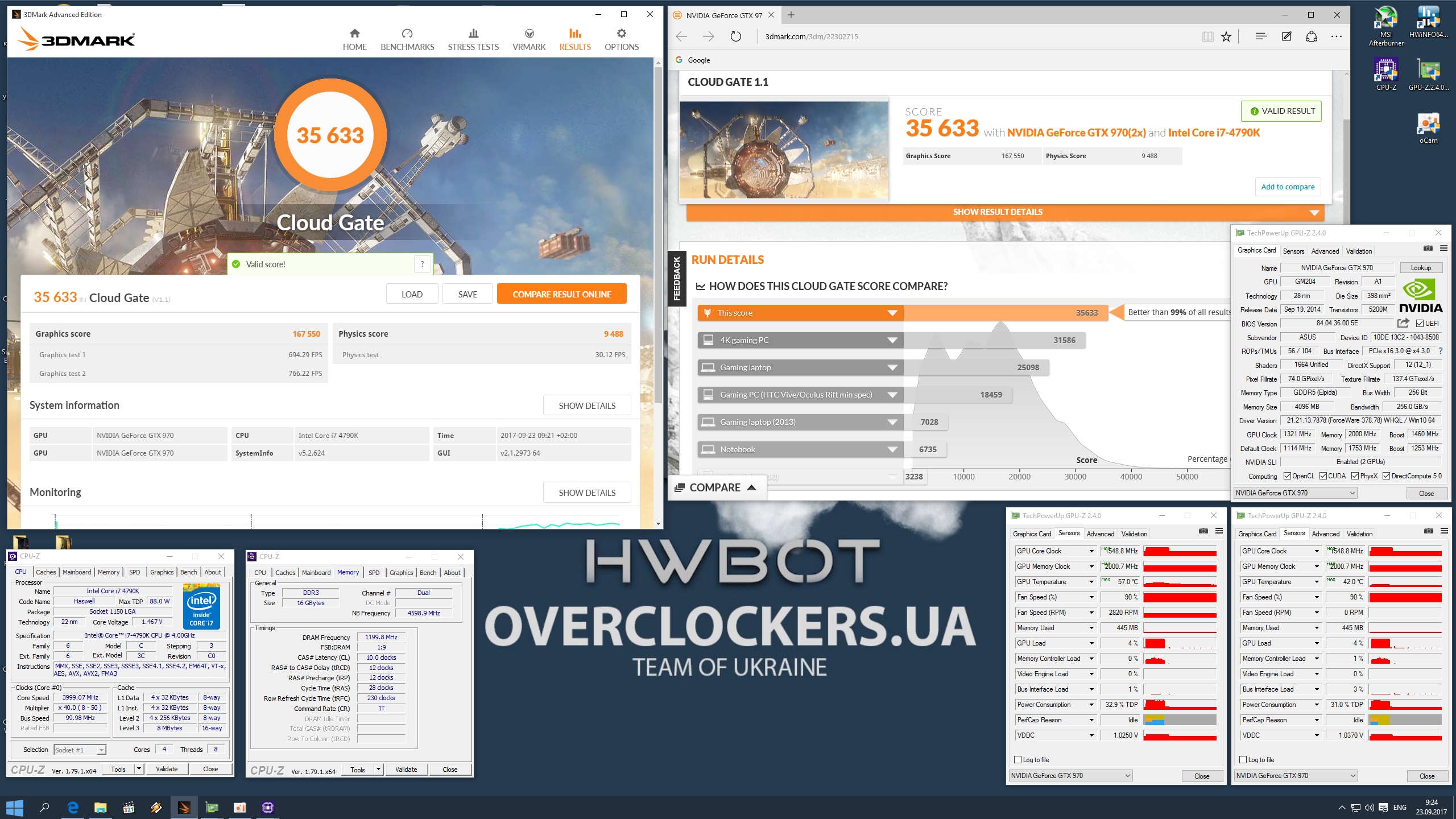Add page to favorites with star icon
The width and height of the screenshot is (1456, 819).
[1226, 36]
